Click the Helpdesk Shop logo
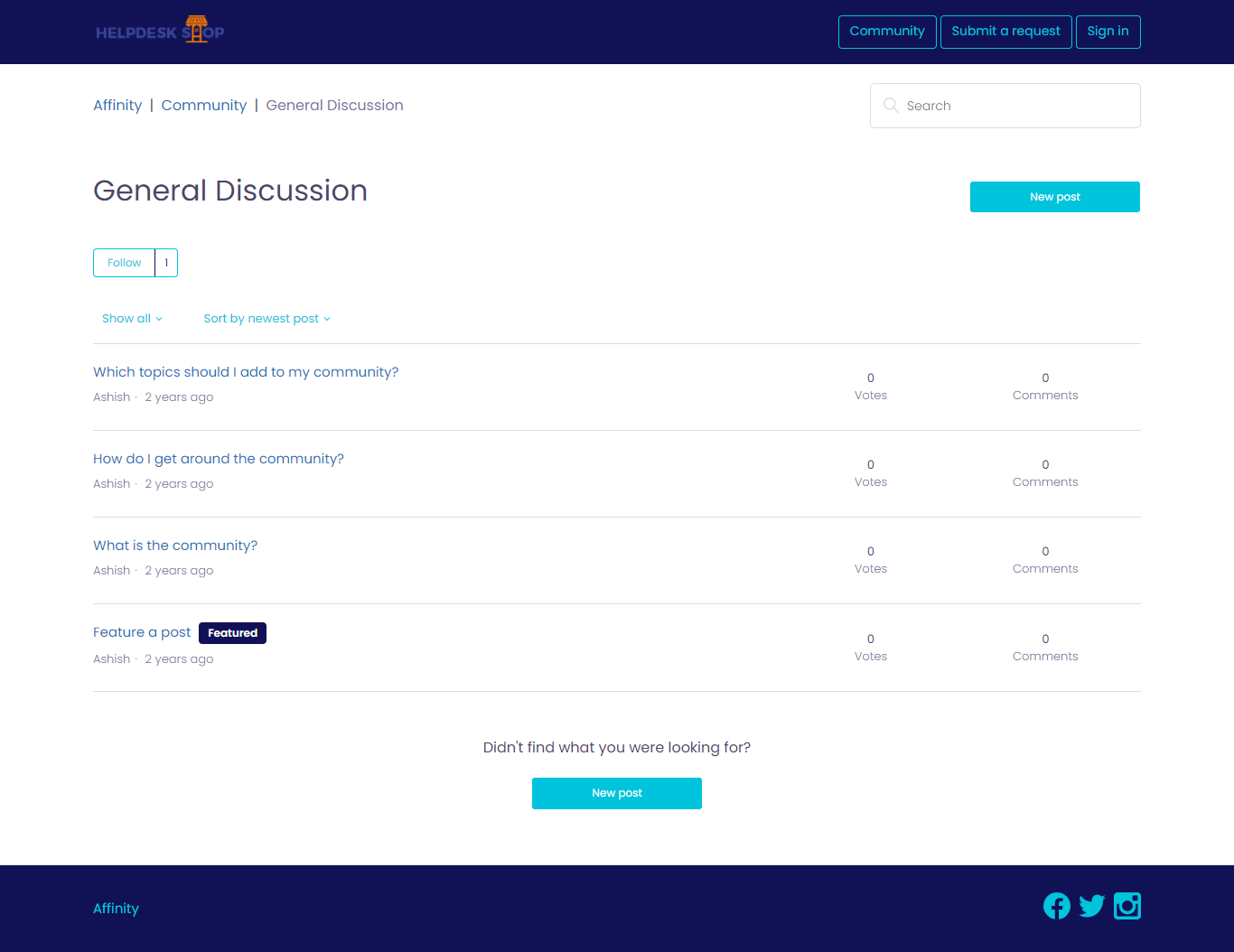Screen dimensions: 1234x952 point(160,31)
